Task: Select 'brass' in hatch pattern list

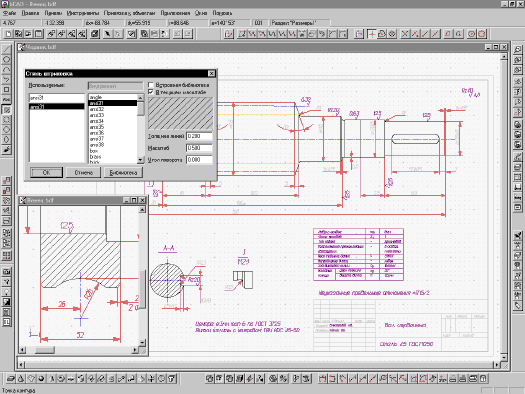Action: (113, 157)
